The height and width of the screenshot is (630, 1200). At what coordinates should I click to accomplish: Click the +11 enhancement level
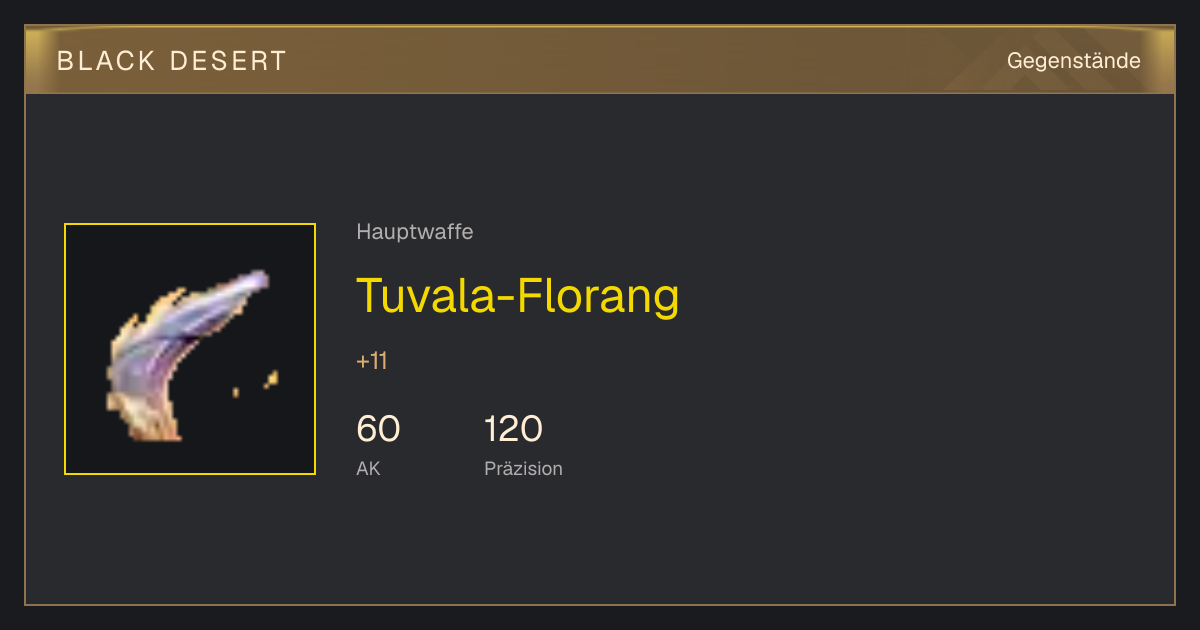coord(371,361)
